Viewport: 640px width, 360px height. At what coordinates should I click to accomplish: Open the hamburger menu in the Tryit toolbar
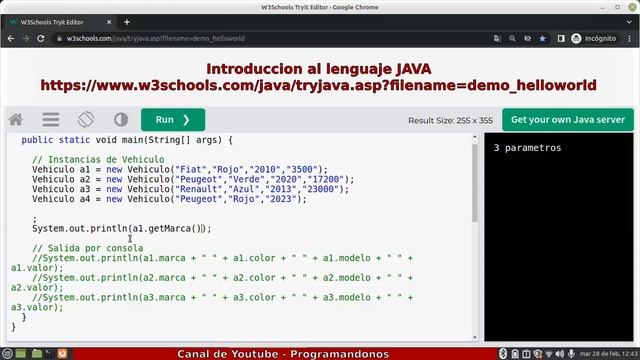(51, 120)
